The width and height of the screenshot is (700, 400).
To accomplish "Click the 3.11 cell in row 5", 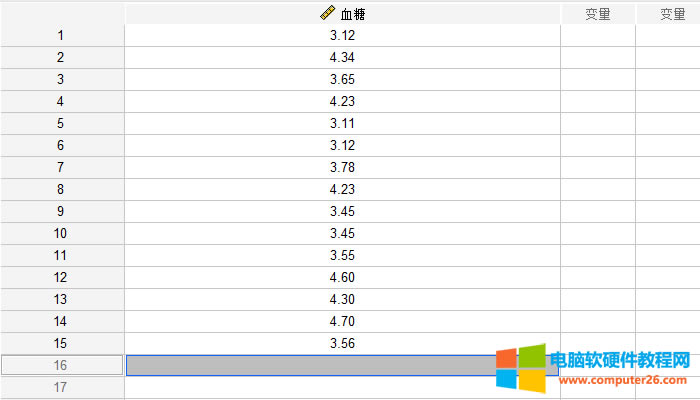I will tap(342, 123).
